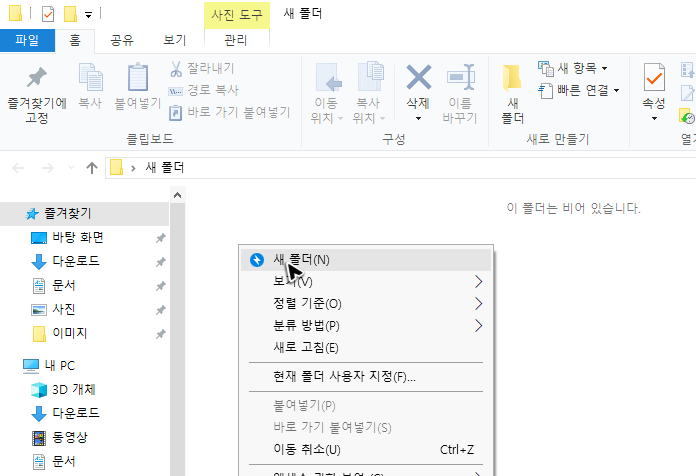Open 다운로드 under 내 PC
The image size is (696, 476).
[x=75, y=413]
